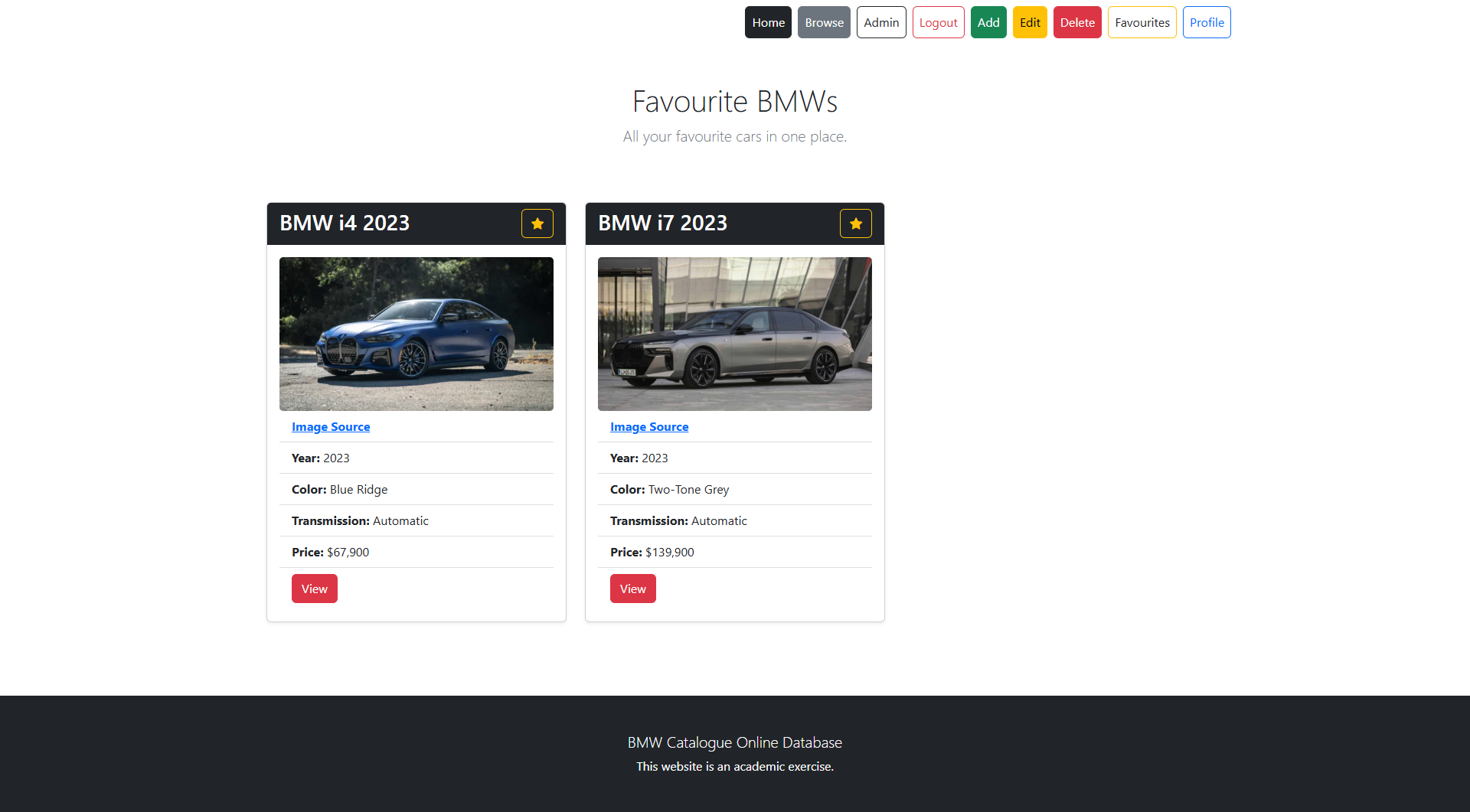
Task: Open the Admin section
Action: [881, 22]
